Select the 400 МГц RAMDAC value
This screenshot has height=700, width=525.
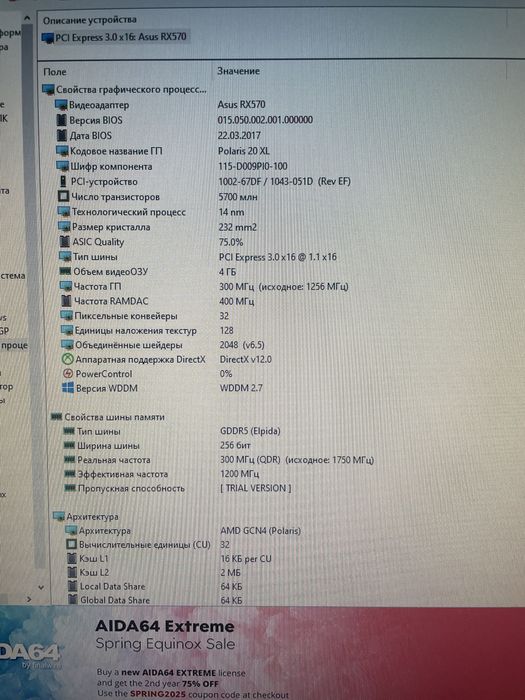(237, 301)
